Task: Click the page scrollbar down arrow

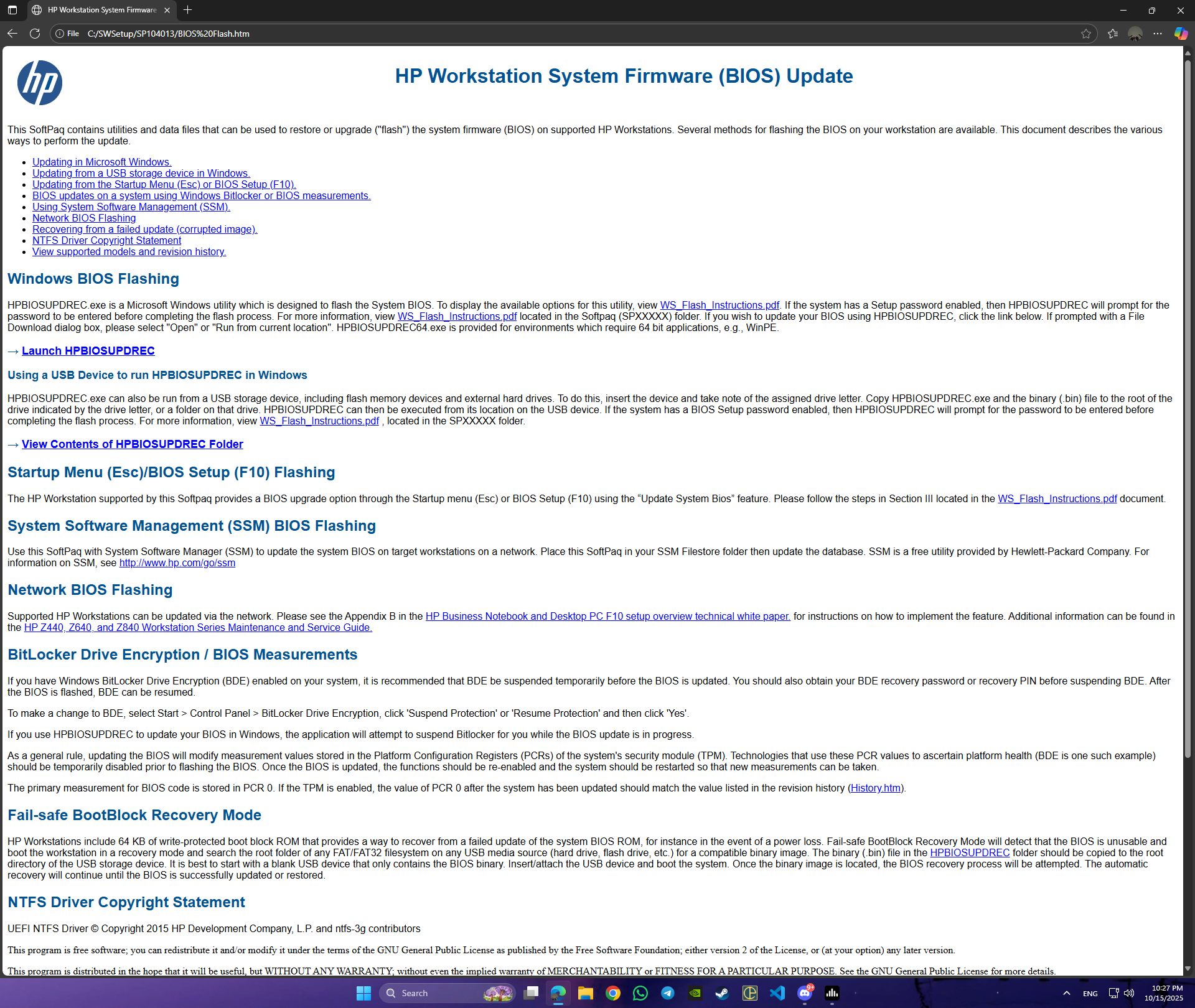Action: click(x=1188, y=968)
